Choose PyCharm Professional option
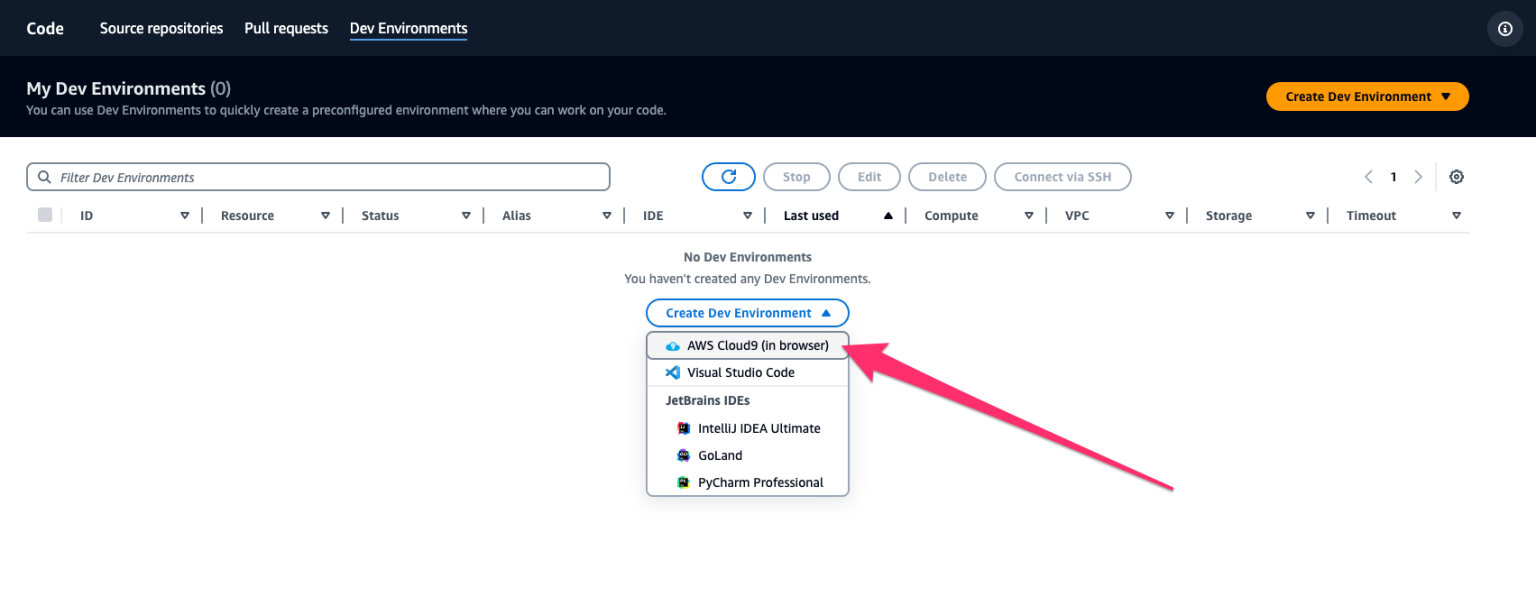The width and height of the screenshot is (1536, 606). coord(748,482)
